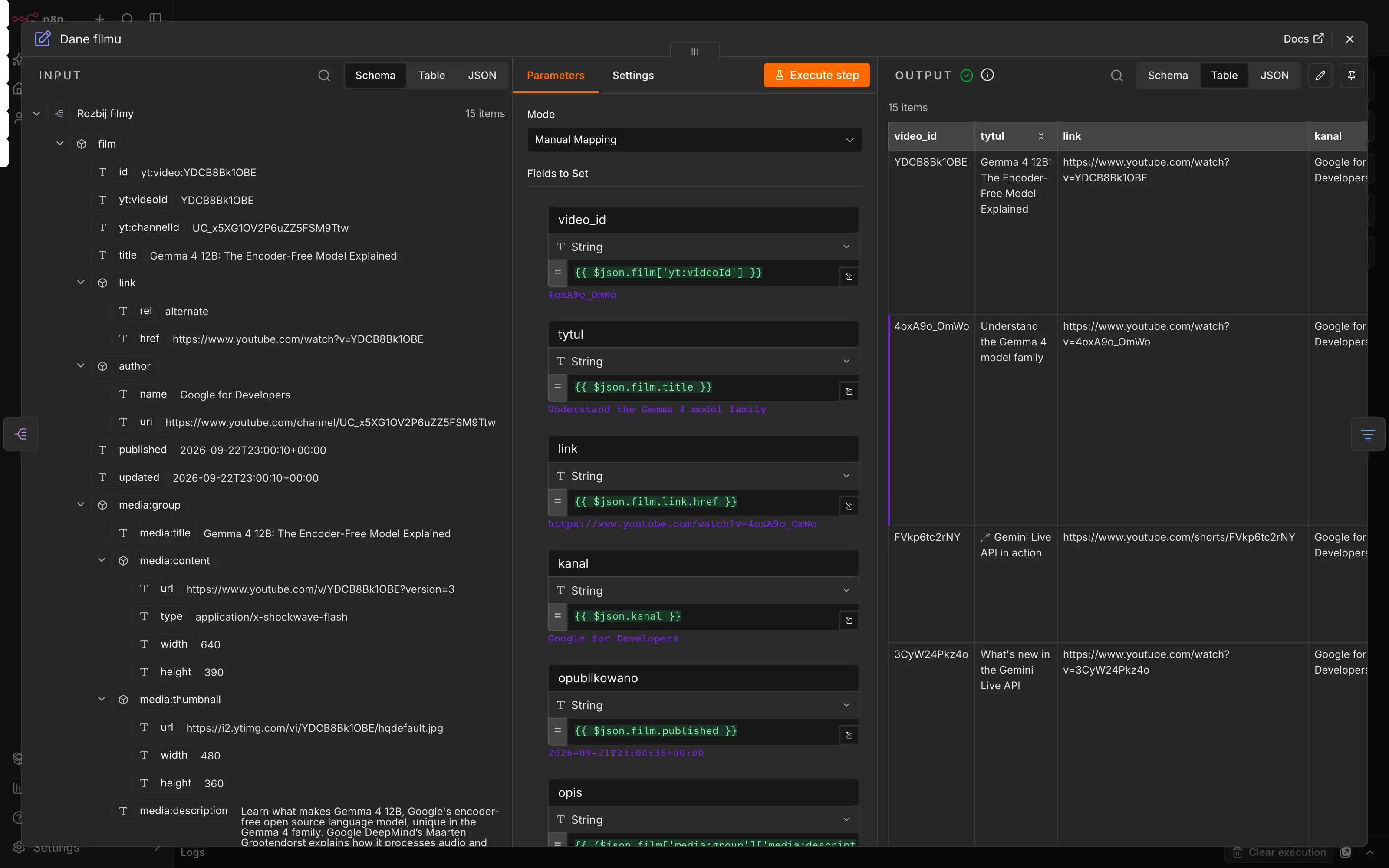Click the $json.film.link.href expression field

pyautogui.click(x=703, y=502)
